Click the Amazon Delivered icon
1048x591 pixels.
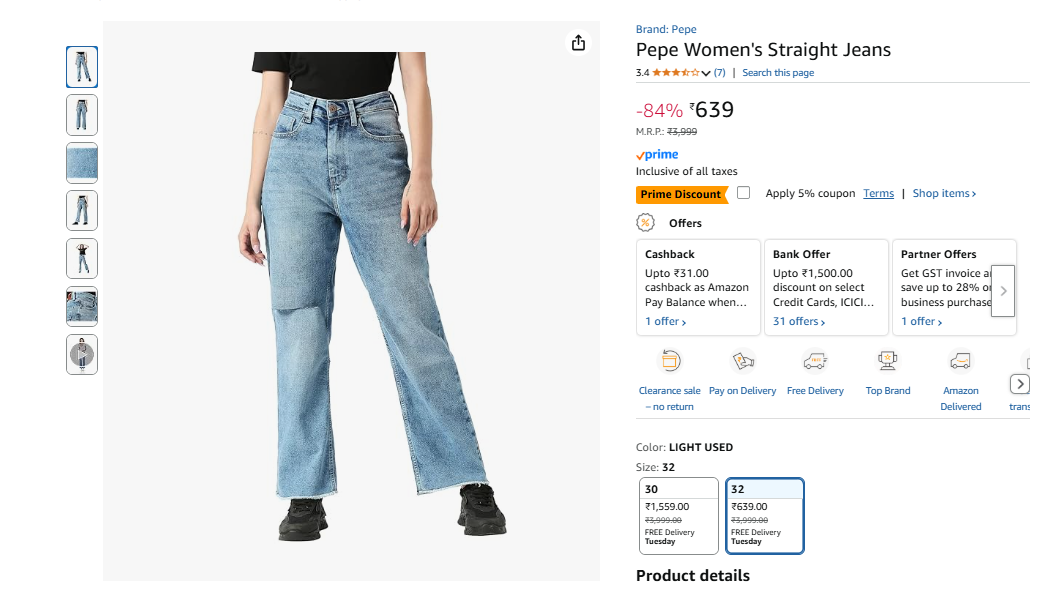coord(960,361)
